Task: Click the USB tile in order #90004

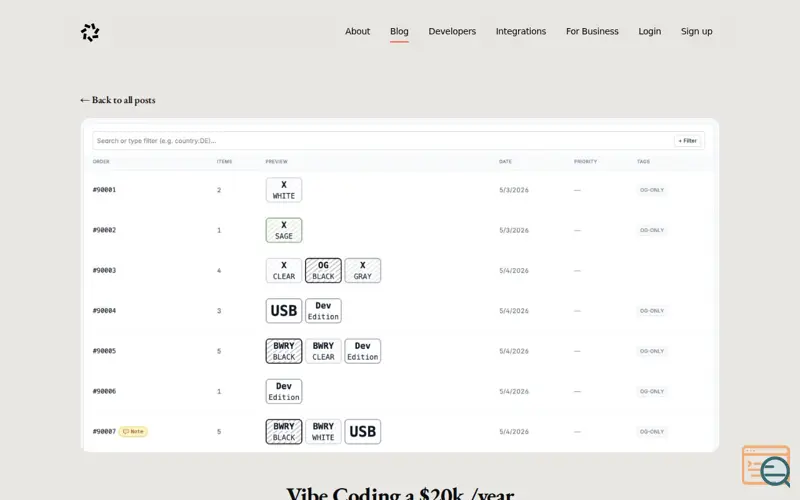Action: pyautogui.click(x=284, y=311)
